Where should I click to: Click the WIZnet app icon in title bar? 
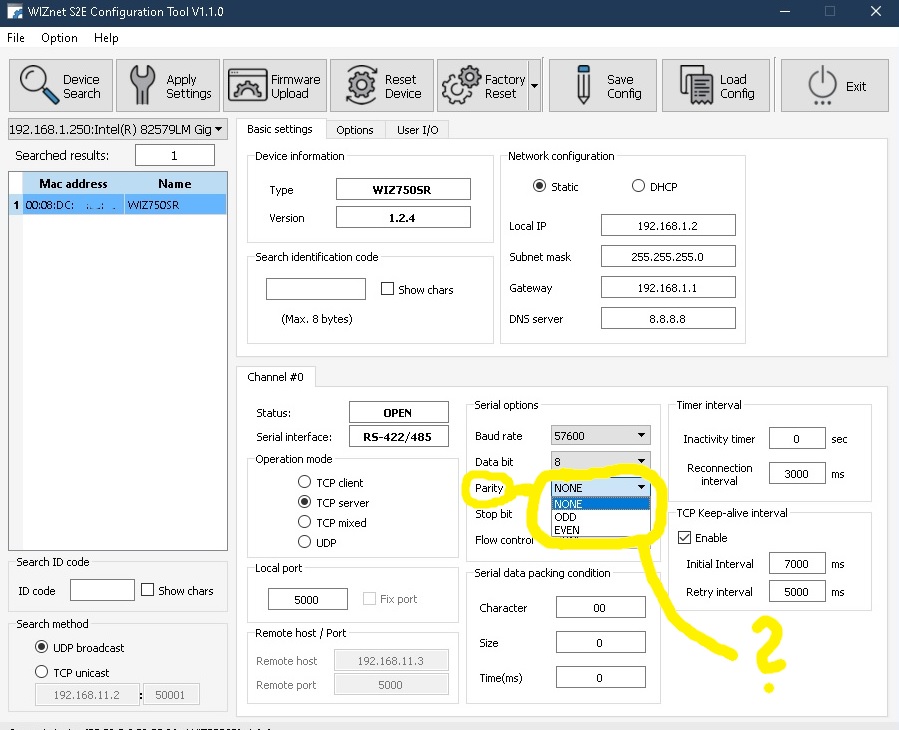14,11
